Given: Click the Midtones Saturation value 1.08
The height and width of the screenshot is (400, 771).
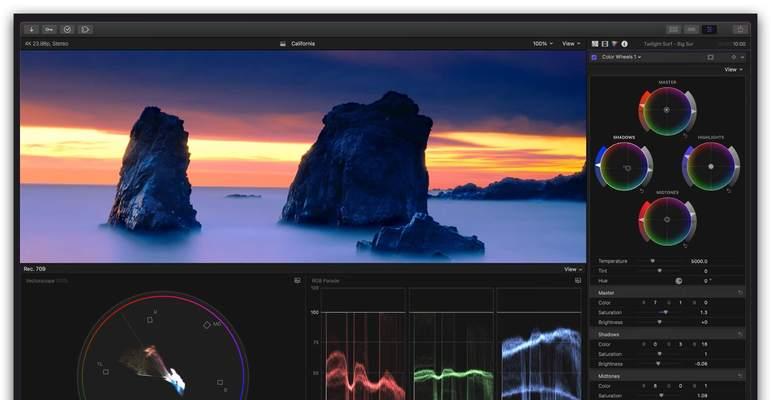Looking at the screenshot, I should (x=702, y=396).
